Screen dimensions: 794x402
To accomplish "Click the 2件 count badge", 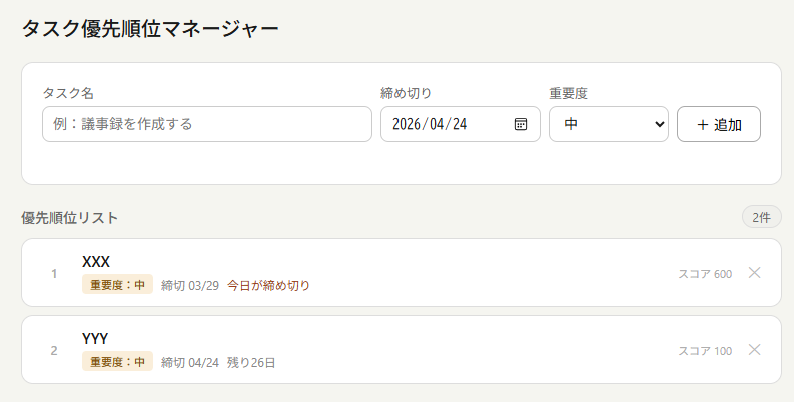I will point(761,217).
